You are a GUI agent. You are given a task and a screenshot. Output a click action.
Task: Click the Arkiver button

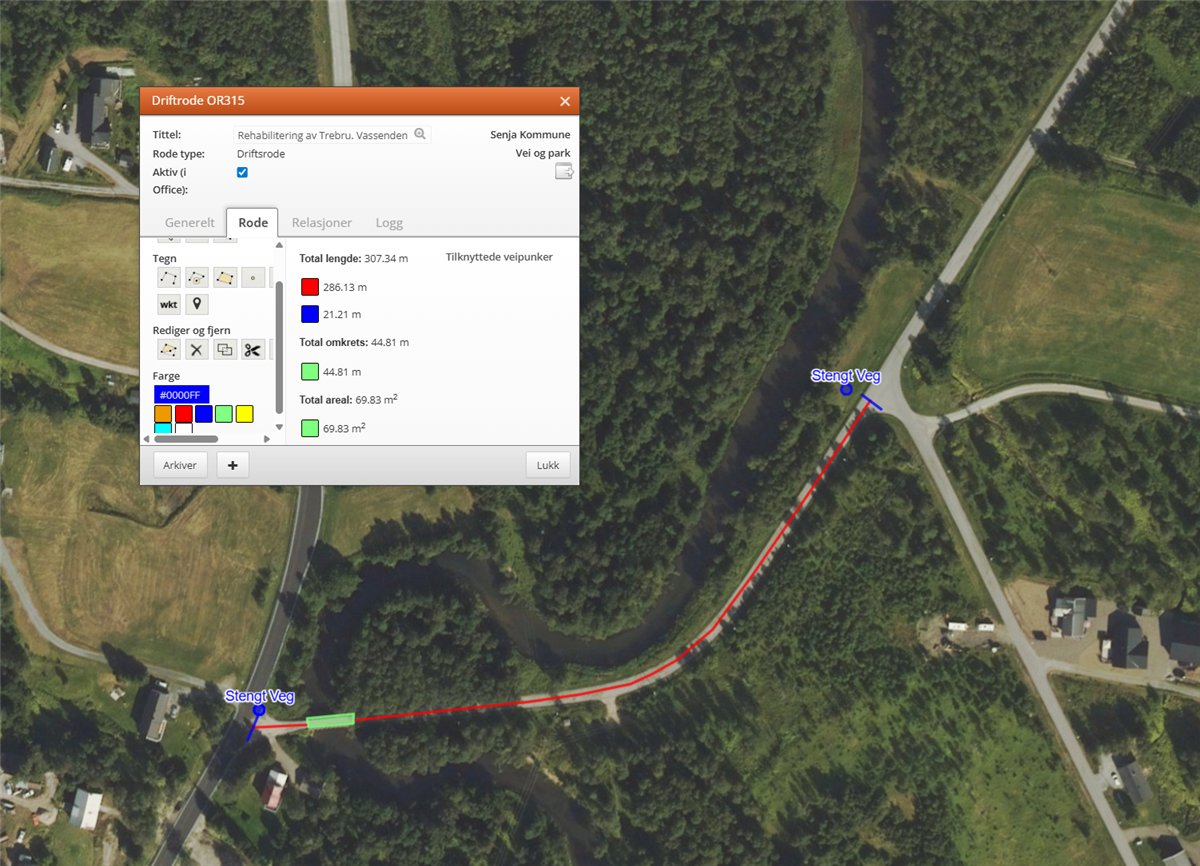click(180, 465)
